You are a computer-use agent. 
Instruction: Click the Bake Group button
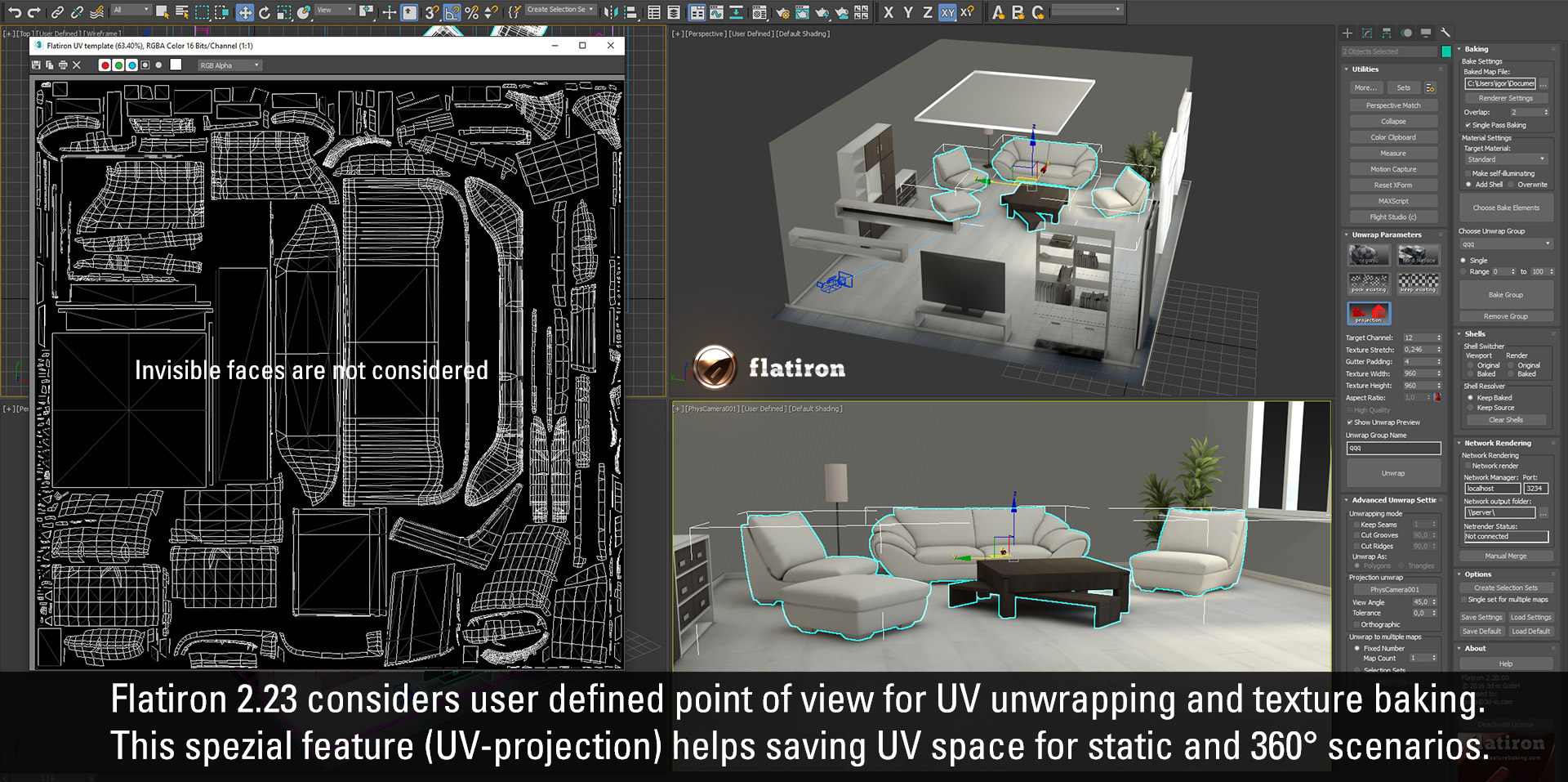pyautogui.click(x=1506, y=295)
